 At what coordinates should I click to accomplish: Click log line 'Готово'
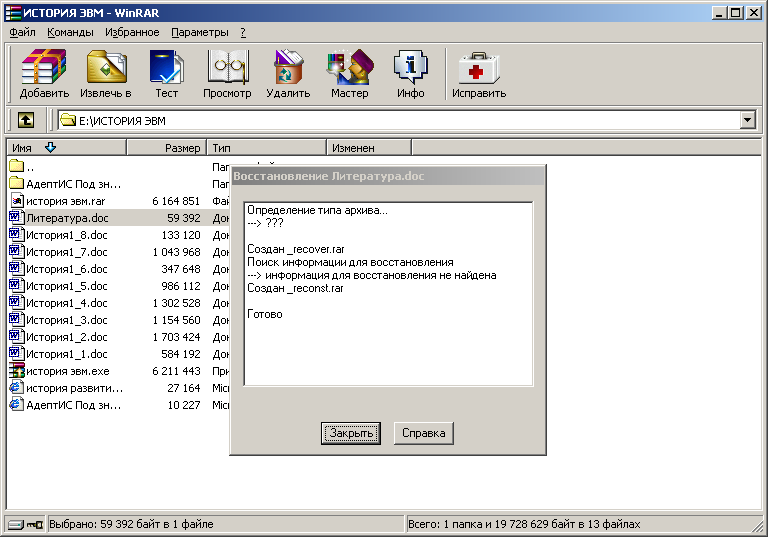[264, 314]
